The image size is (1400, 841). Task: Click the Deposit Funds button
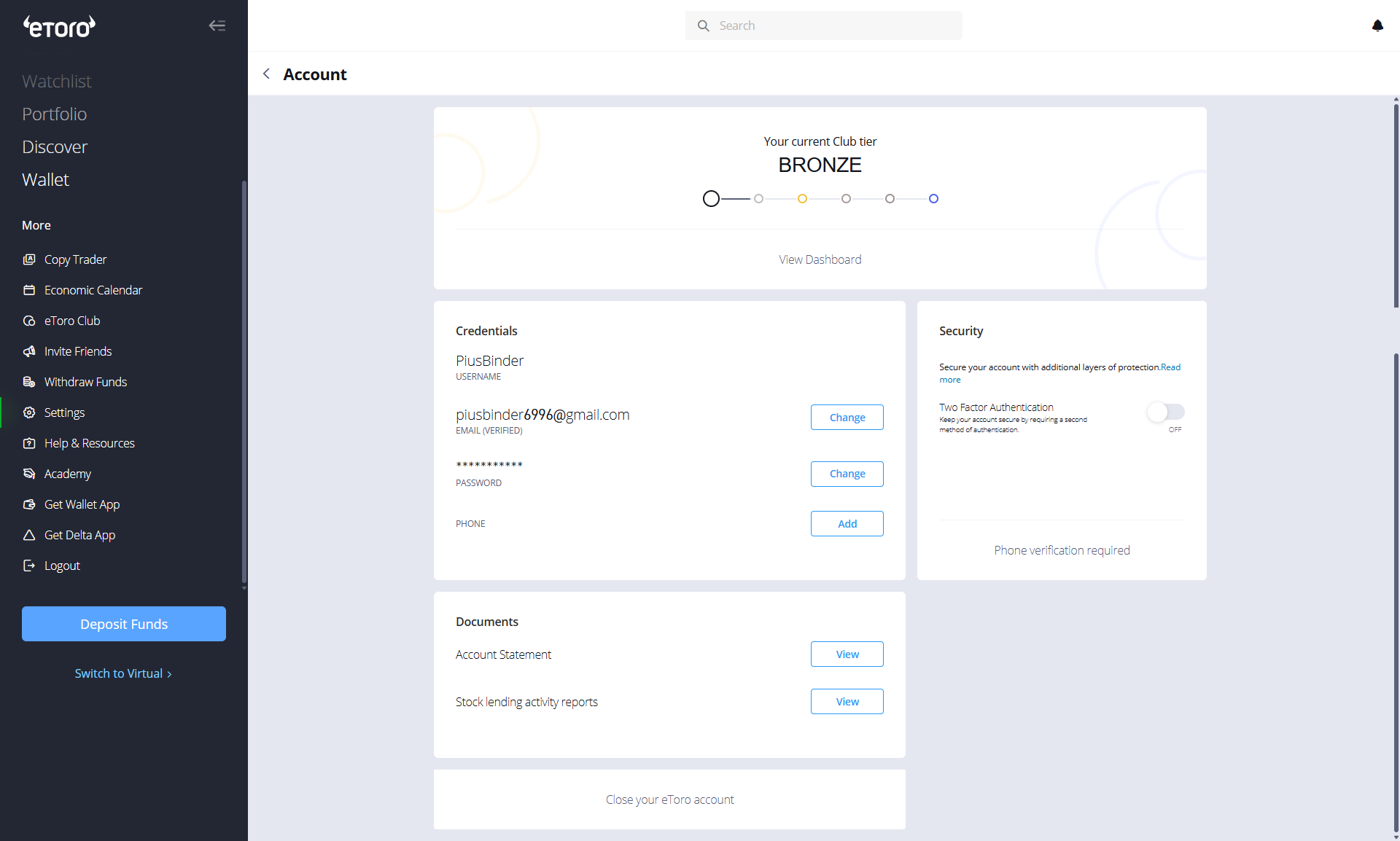click(124, 624)
